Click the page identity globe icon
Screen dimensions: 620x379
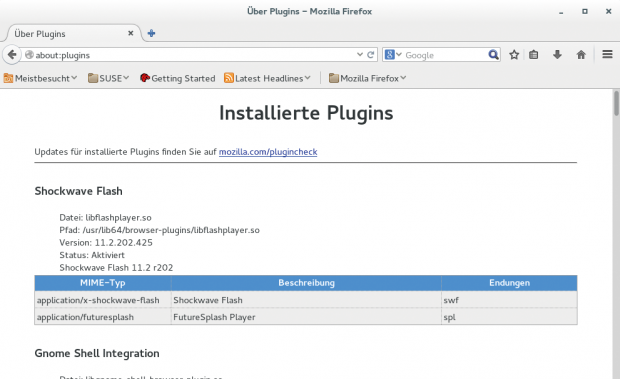pyautogui.click(x=29, y=55)
